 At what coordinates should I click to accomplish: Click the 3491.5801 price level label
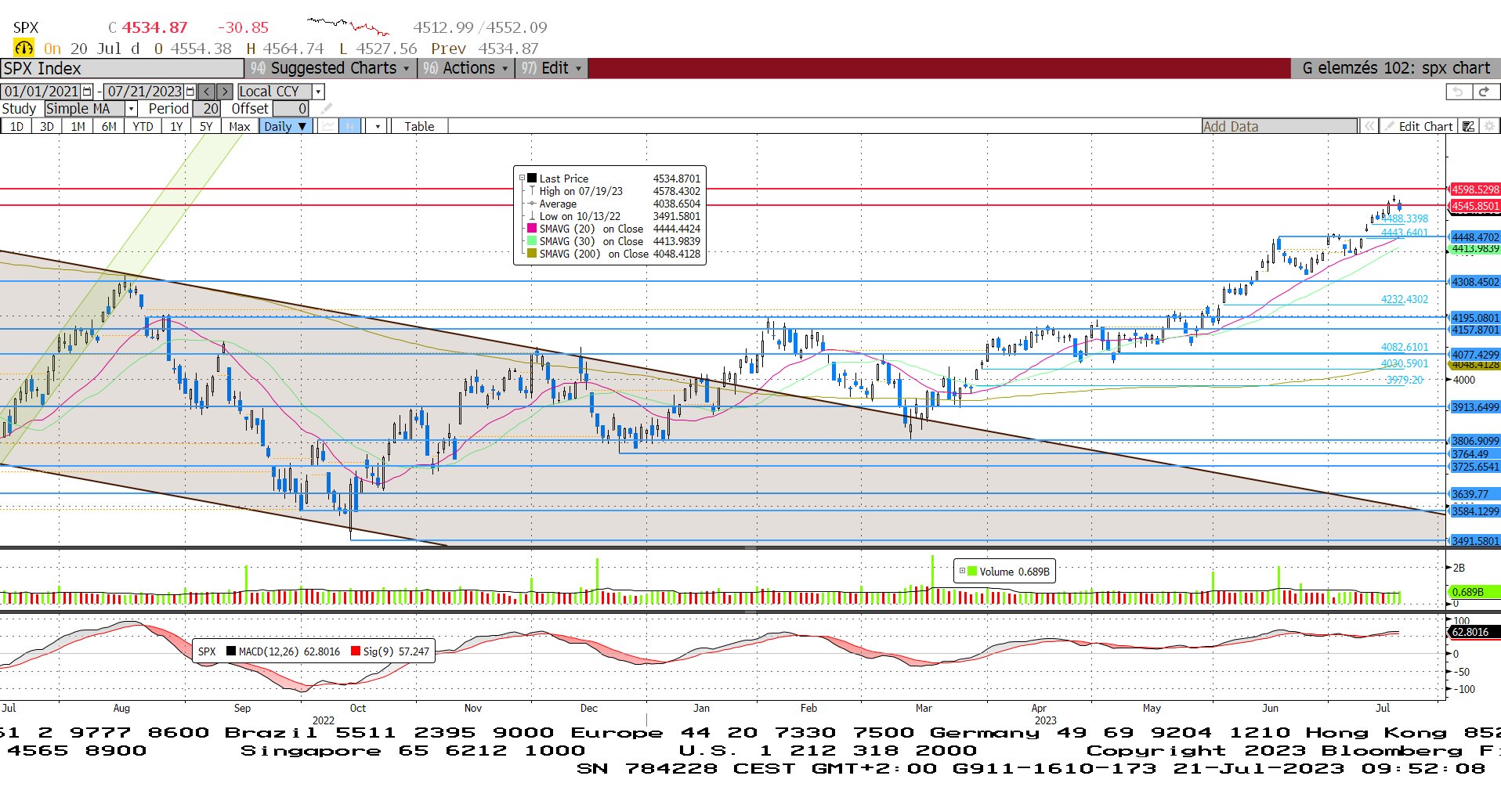[x=1474, y=541]
